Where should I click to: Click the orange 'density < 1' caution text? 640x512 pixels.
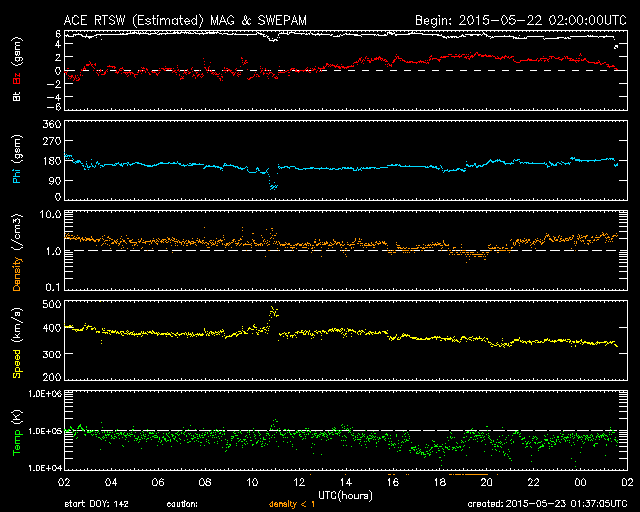click(292, 504)
